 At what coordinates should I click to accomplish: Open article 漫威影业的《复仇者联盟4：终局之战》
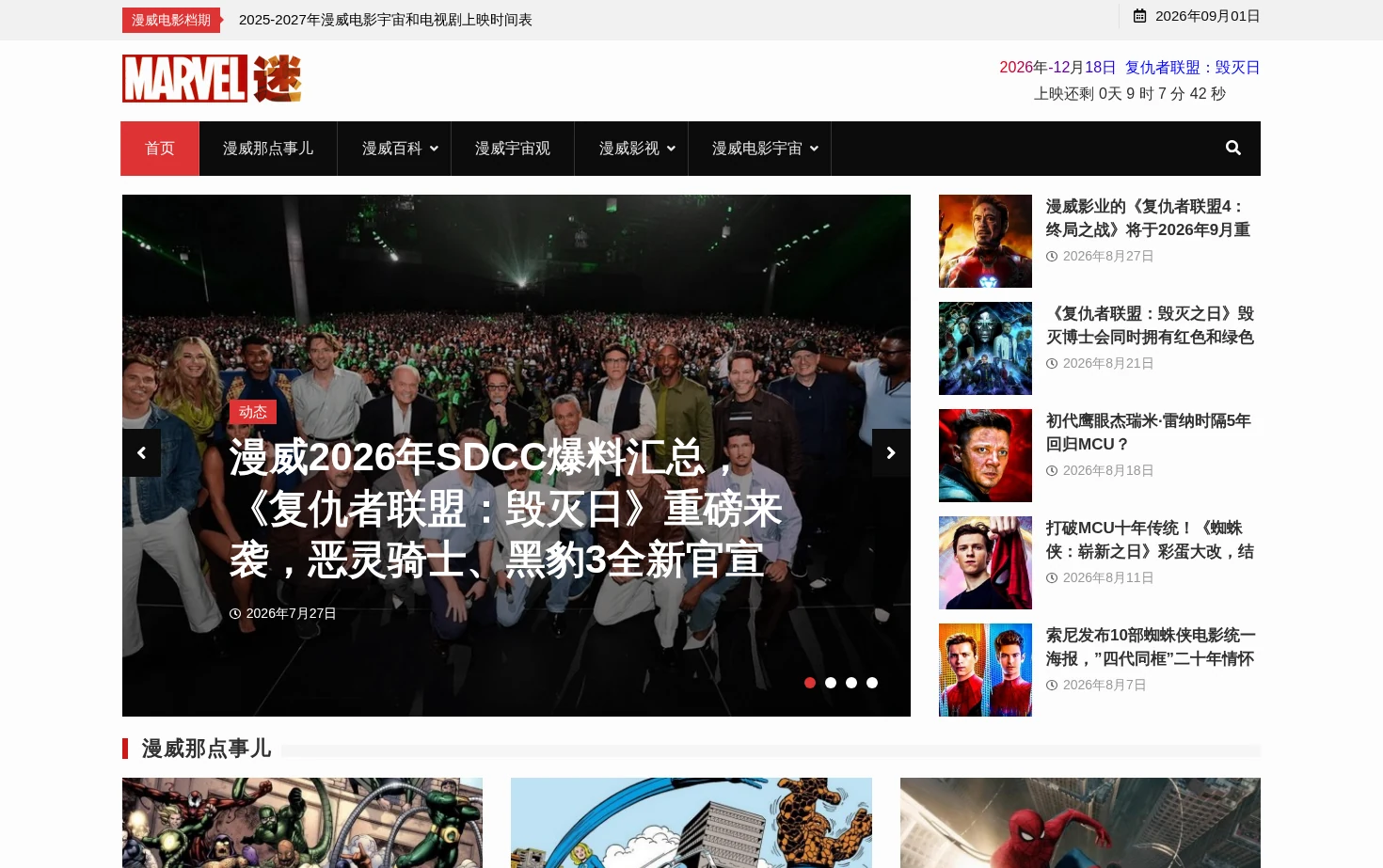coord(1150,218)
